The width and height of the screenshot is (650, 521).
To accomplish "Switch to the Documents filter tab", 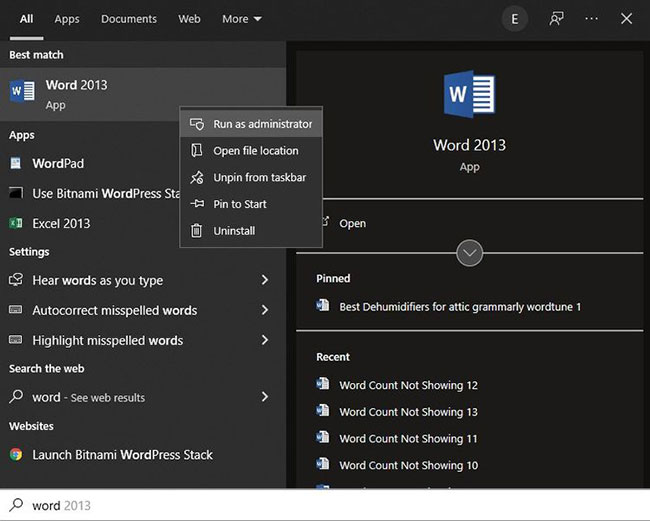I will (x=129, y=19).
